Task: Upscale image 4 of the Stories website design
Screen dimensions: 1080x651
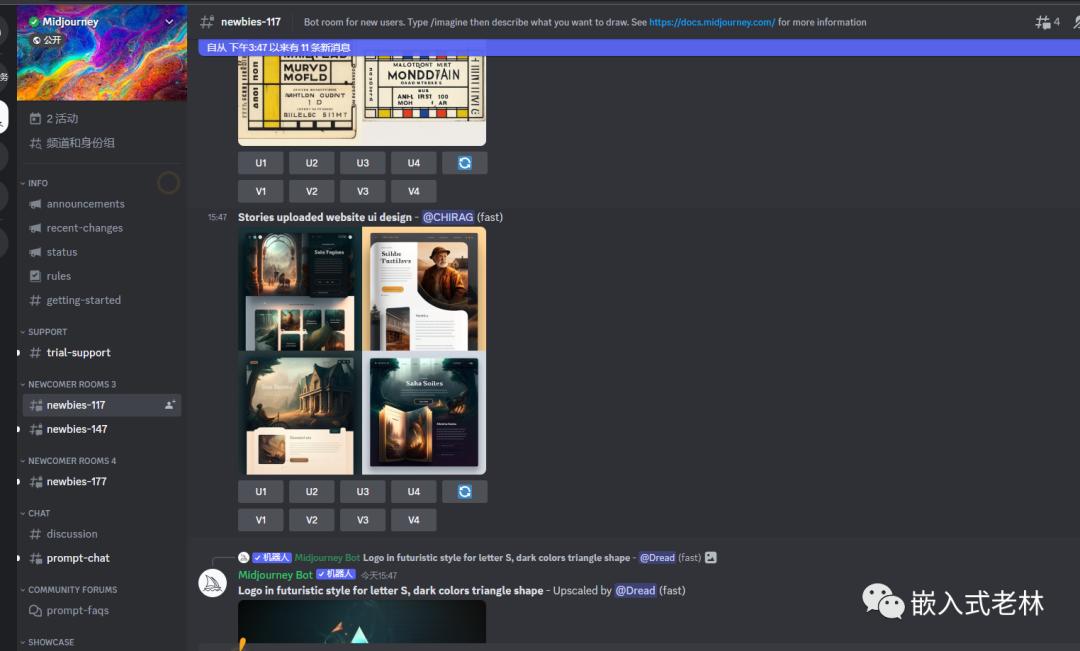Action: tap(413, 492)
